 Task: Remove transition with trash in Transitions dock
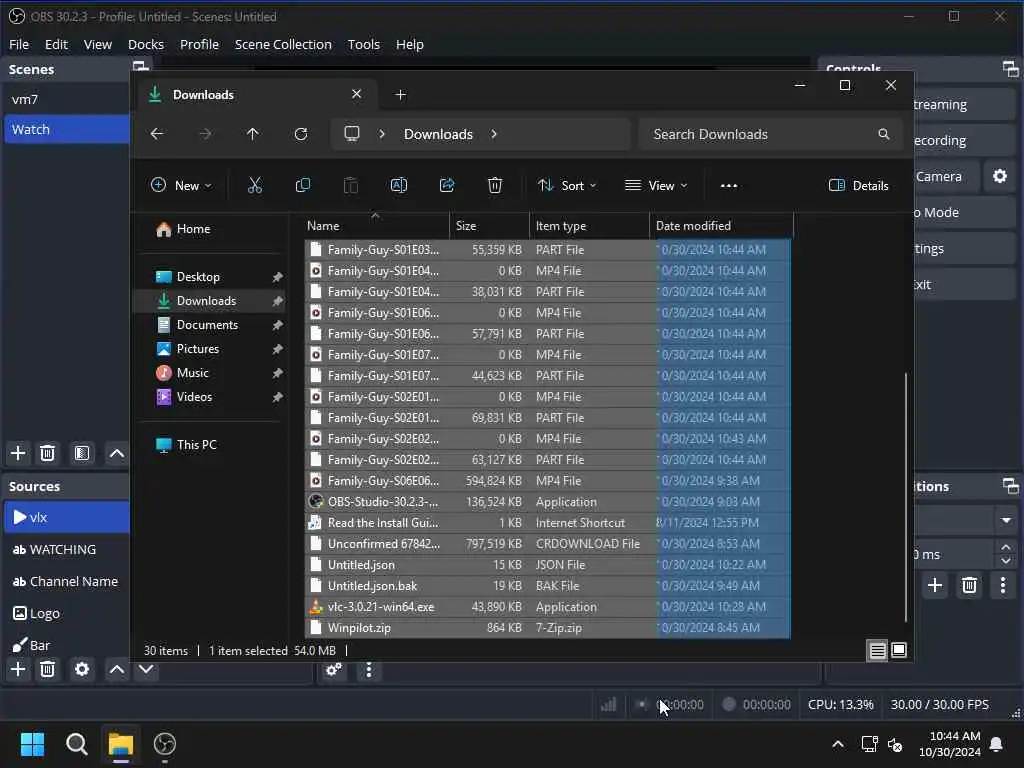pyautogui.click(x=970, y=584)
